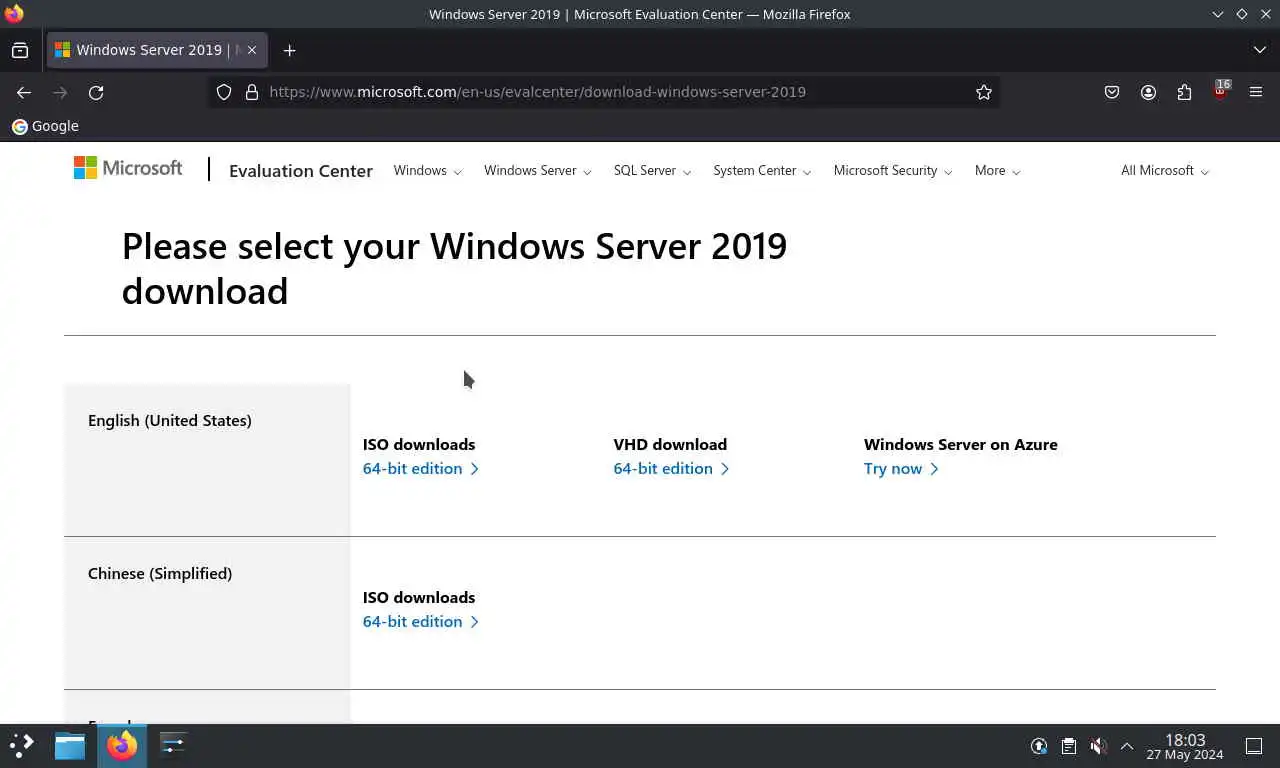Switch to Firefox in the taskbar

click(122, 745)
